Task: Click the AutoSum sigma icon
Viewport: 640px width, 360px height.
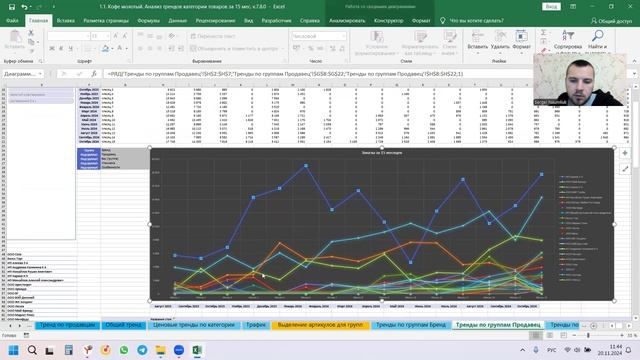Action: point(544,32)
